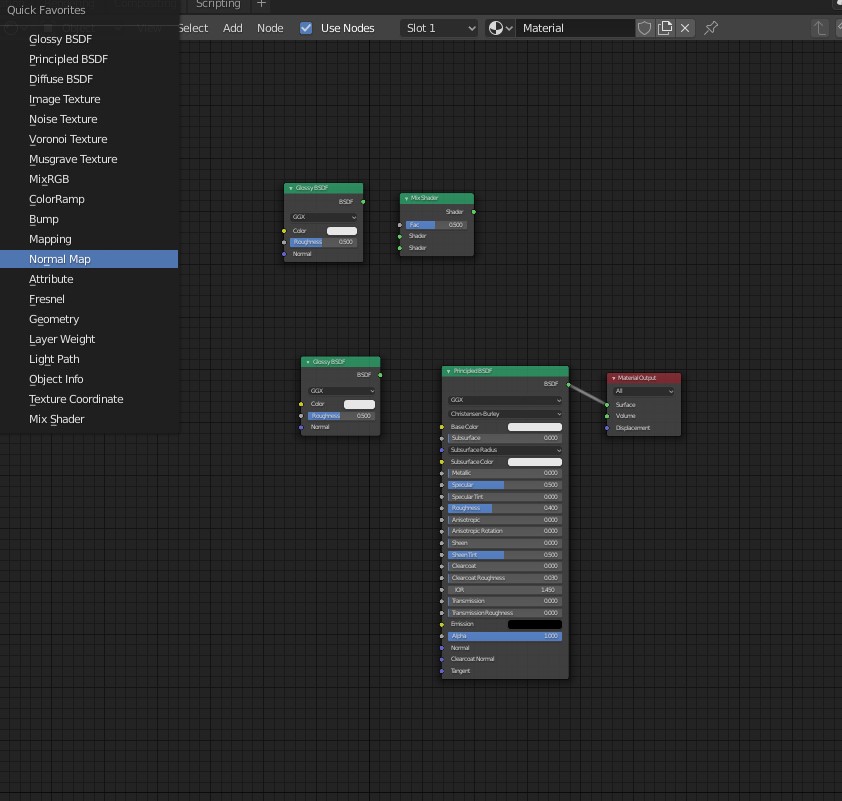Open the Add menu in the header

pyautogui.click(x=233, y=28)
